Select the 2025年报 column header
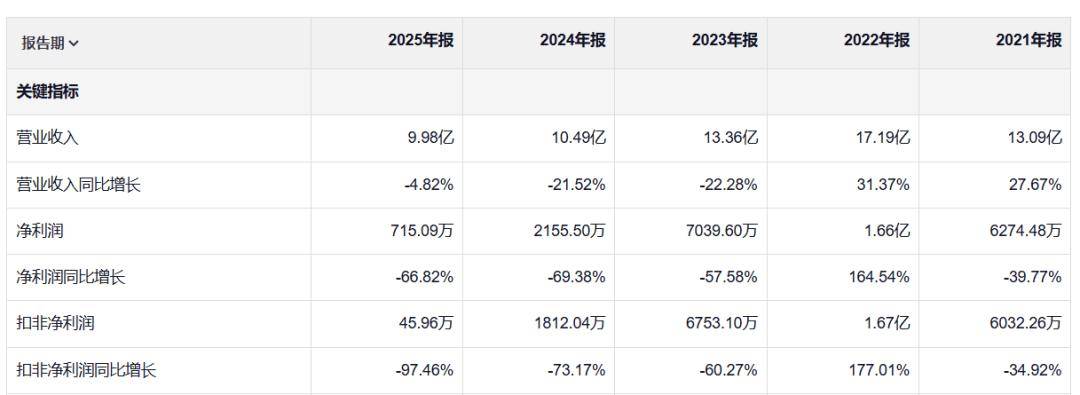The width and height of the screenshot is (1080, 395). (421, 41)
